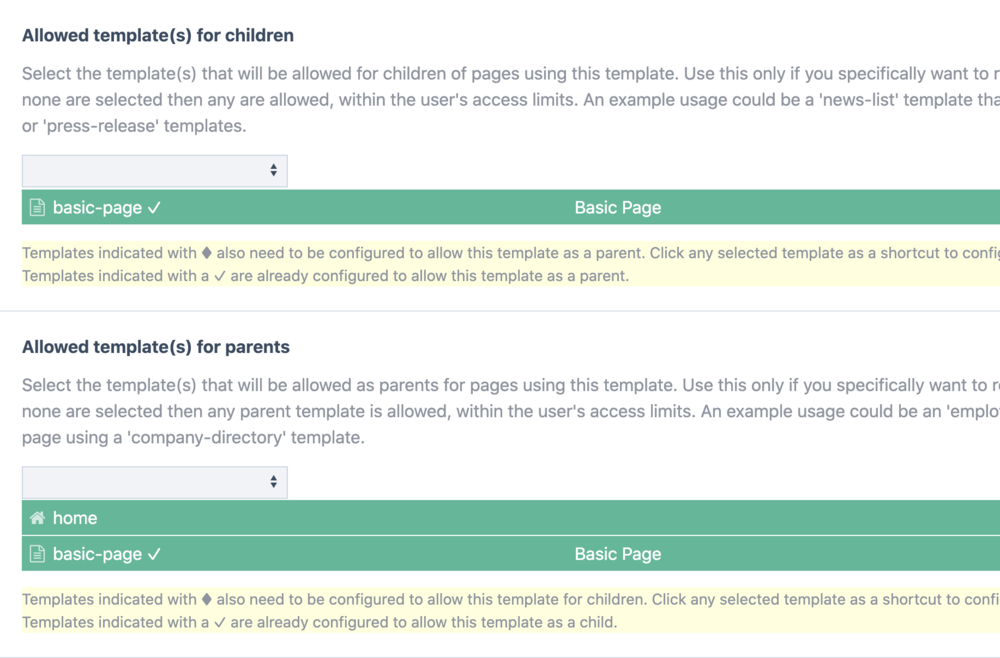The width and height of the screenshot is (1000, 658).
Task: Select the 'home' template in parents list
Action: tap(75, 518)
